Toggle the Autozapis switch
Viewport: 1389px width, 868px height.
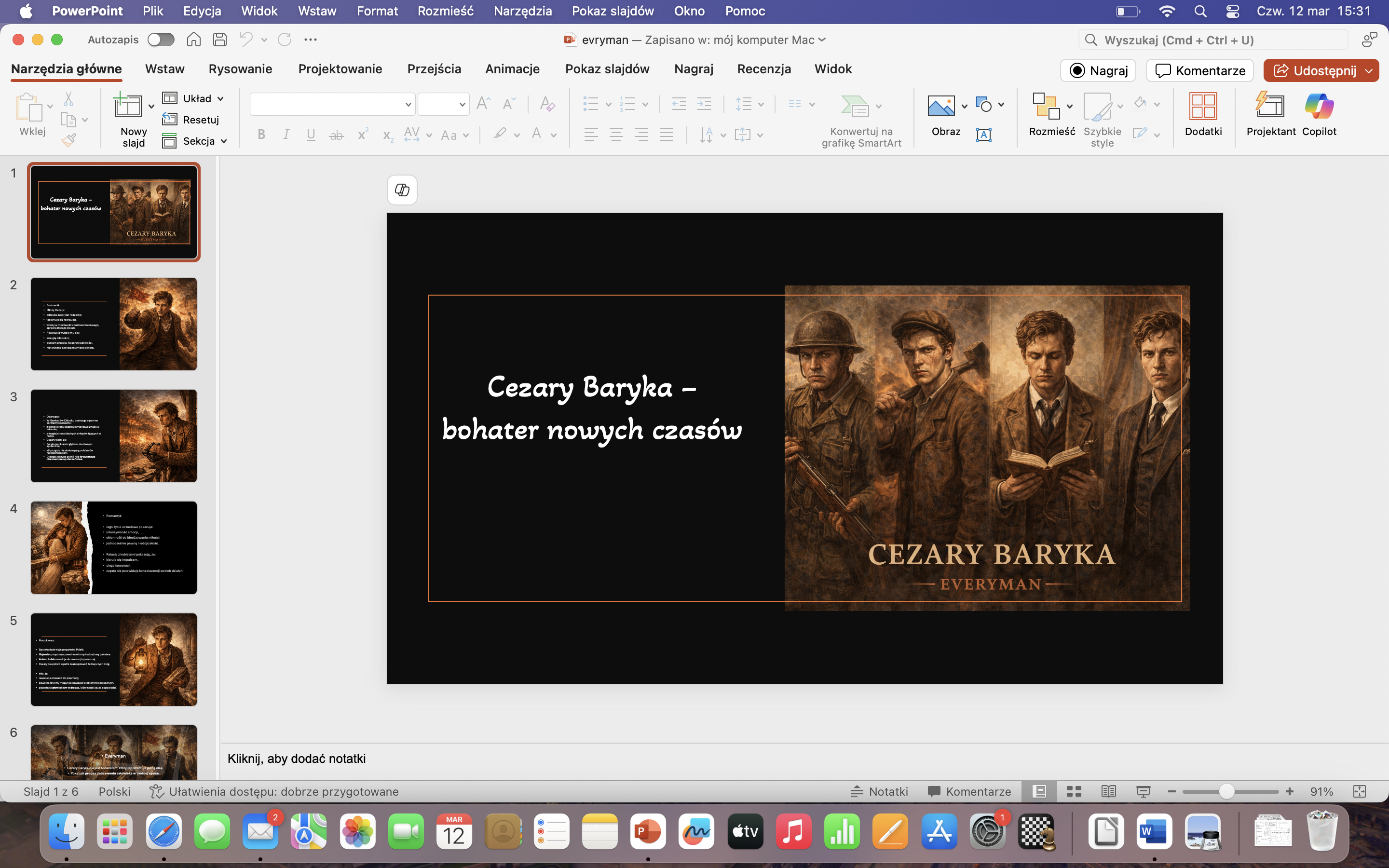pos(161,40)
